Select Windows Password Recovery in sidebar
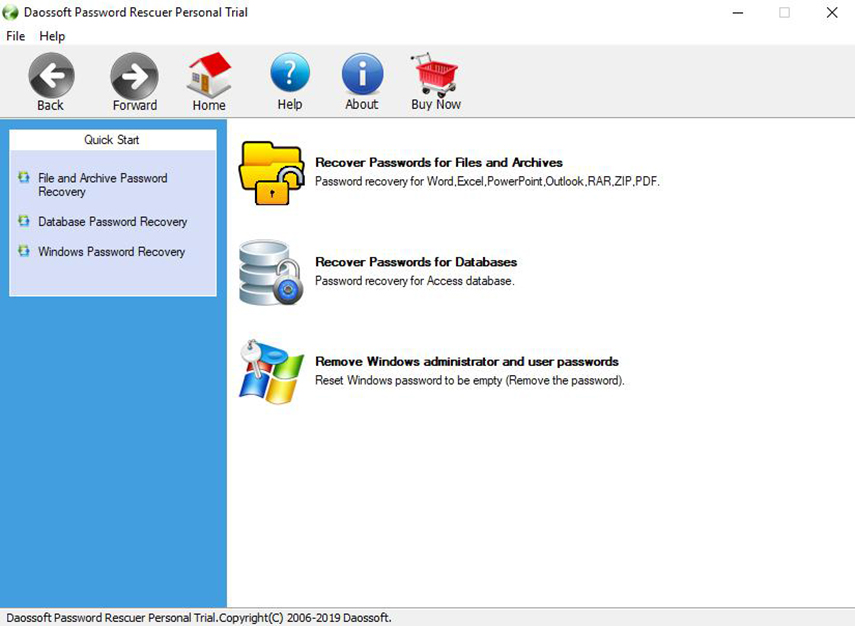The height and width of the screenshot is (626, 855). pos(112,251)
